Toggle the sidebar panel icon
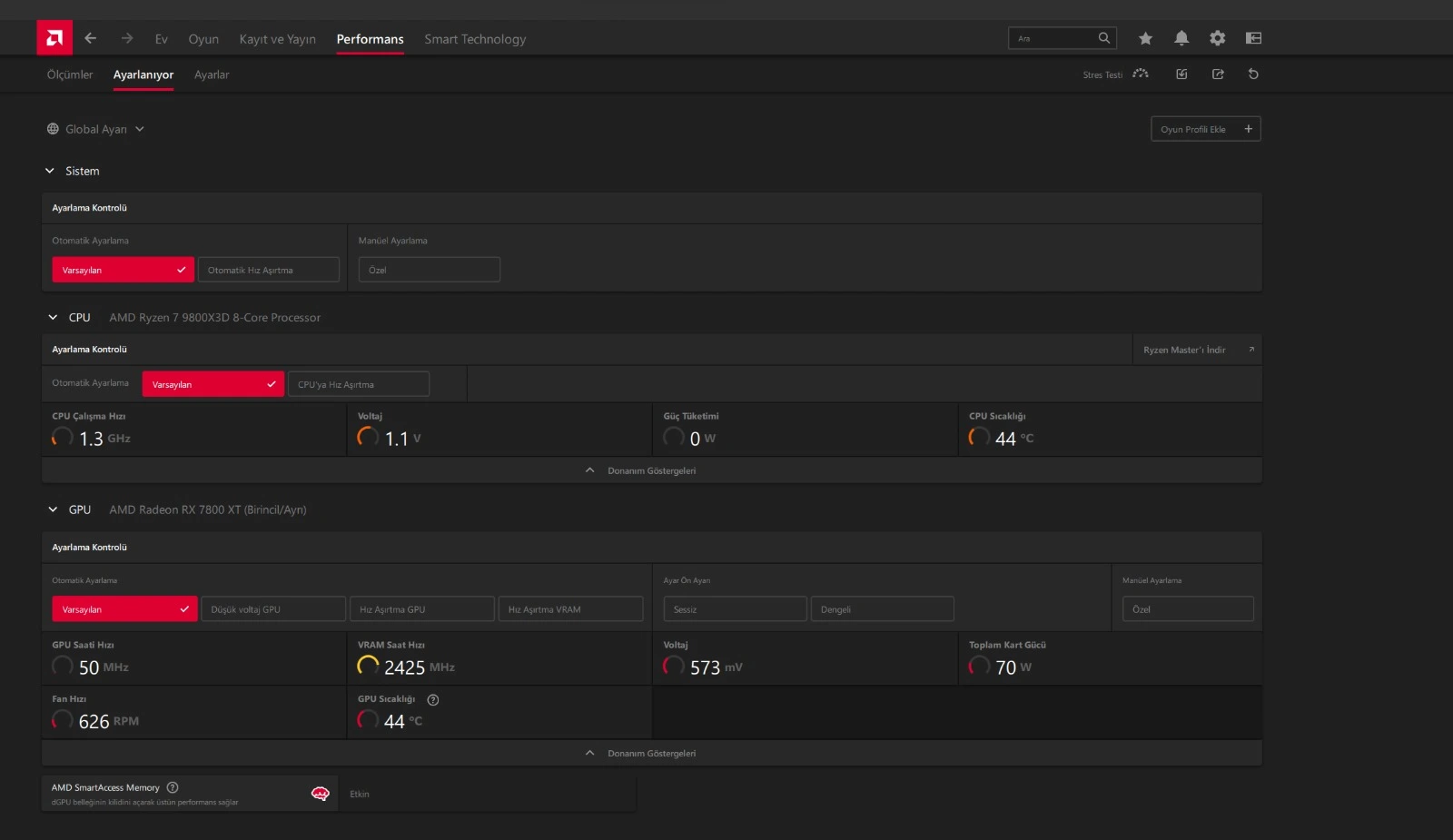1453x840 pixels. 1254,38
